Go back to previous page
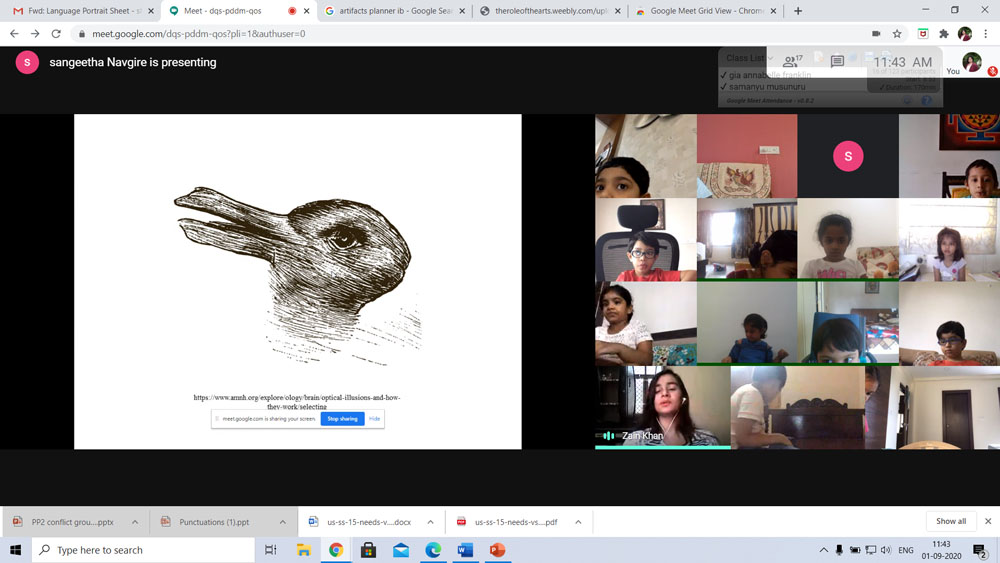 click(14, 34)
